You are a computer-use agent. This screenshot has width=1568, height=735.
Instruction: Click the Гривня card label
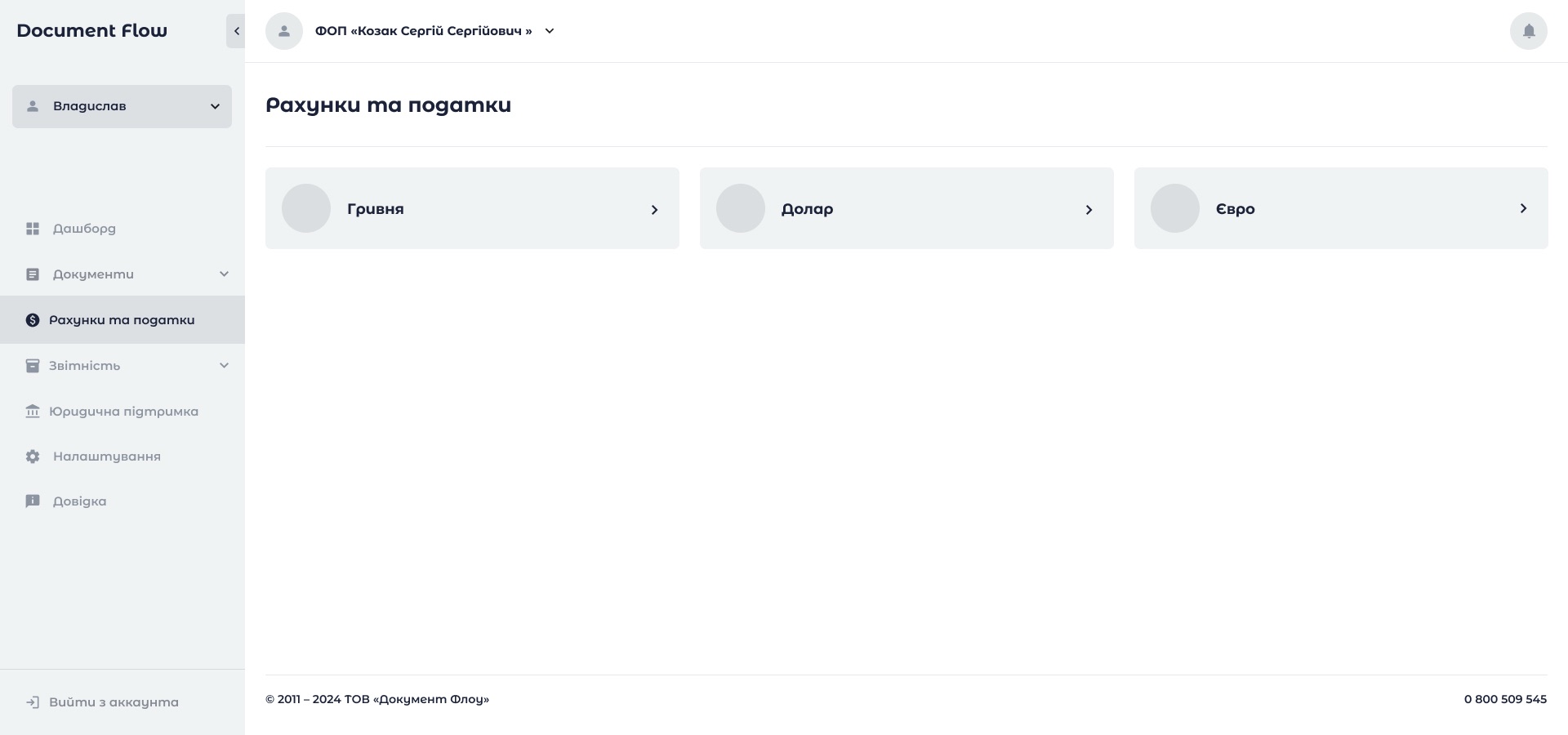(376, 209)
